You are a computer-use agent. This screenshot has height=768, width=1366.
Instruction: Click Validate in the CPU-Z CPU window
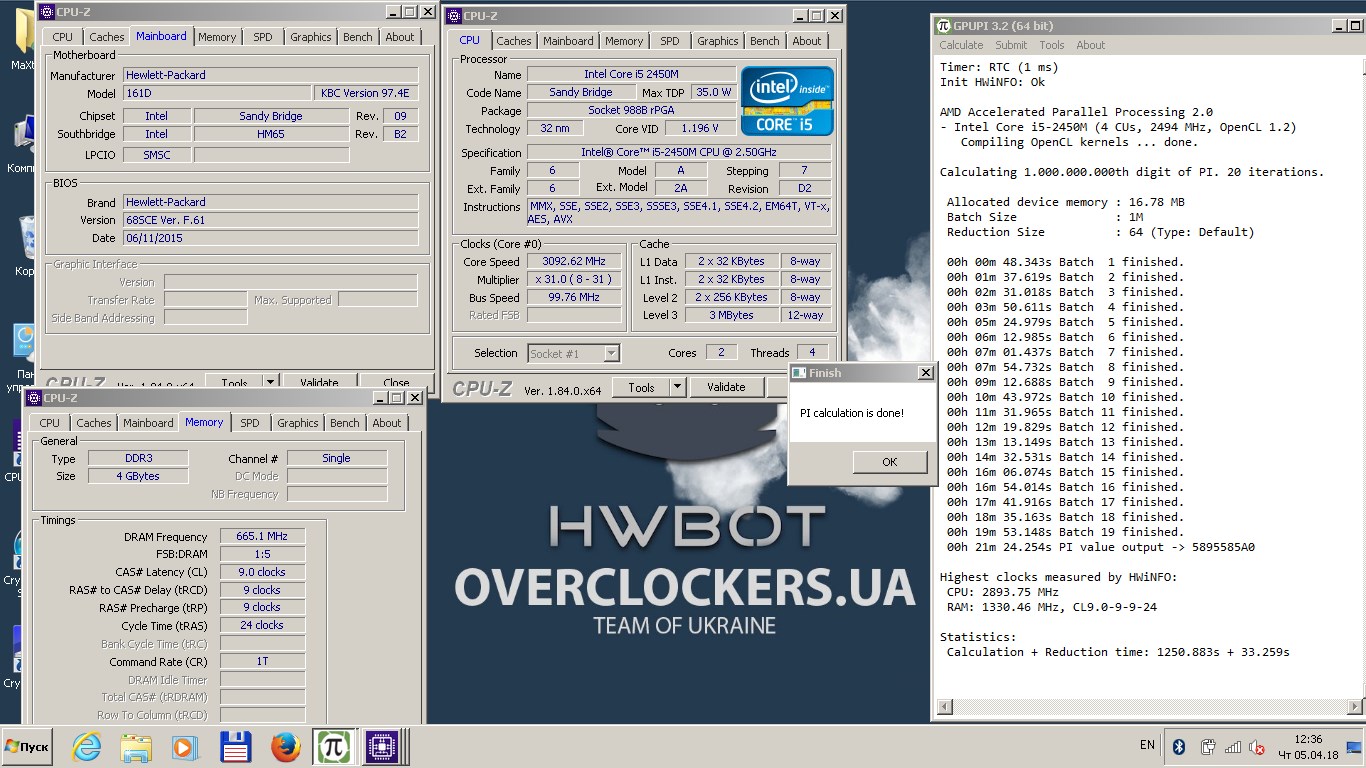(726, 387)
